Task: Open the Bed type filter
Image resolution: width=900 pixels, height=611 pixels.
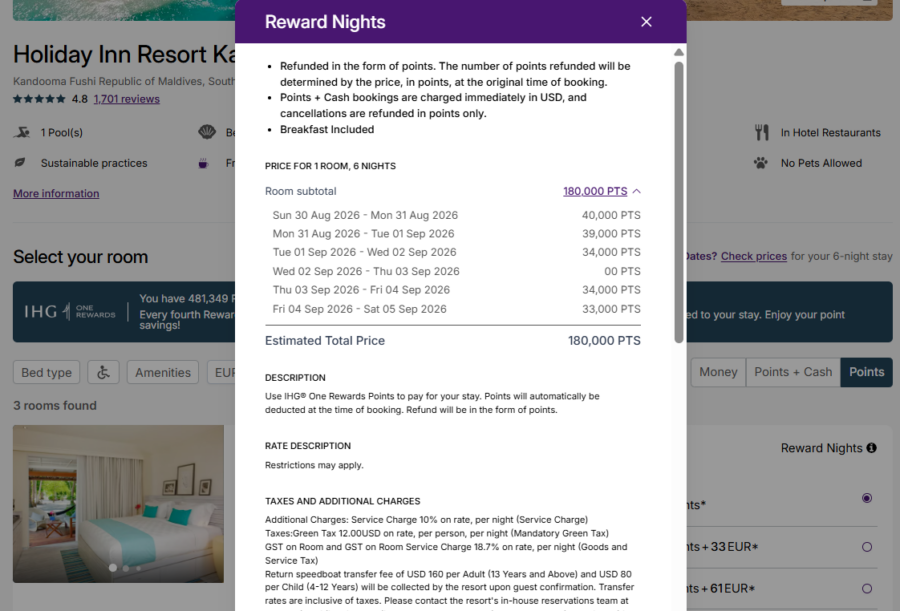Action: click(46, 372)
